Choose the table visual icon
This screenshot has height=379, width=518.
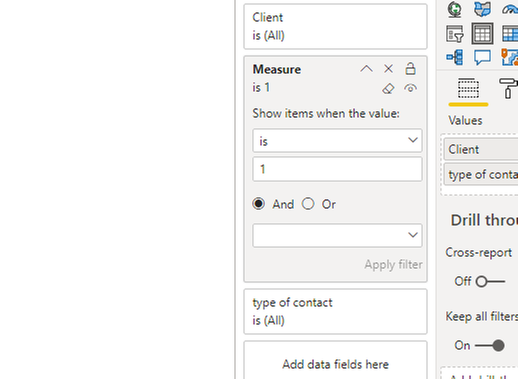coord(482,33)
